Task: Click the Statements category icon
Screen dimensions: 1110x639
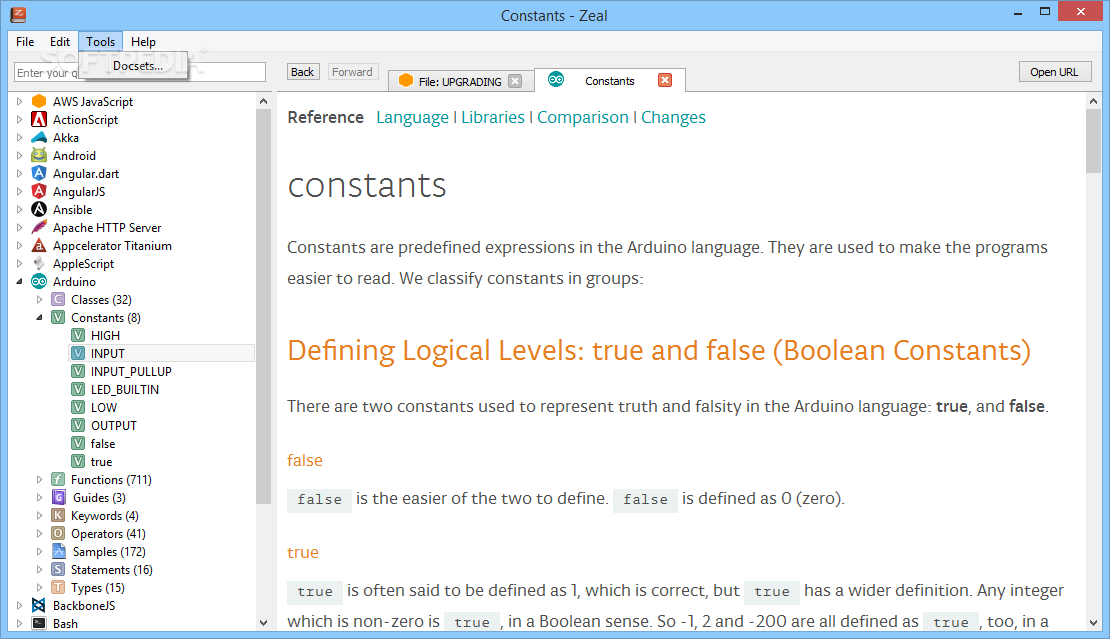Action: pos(58,570)
